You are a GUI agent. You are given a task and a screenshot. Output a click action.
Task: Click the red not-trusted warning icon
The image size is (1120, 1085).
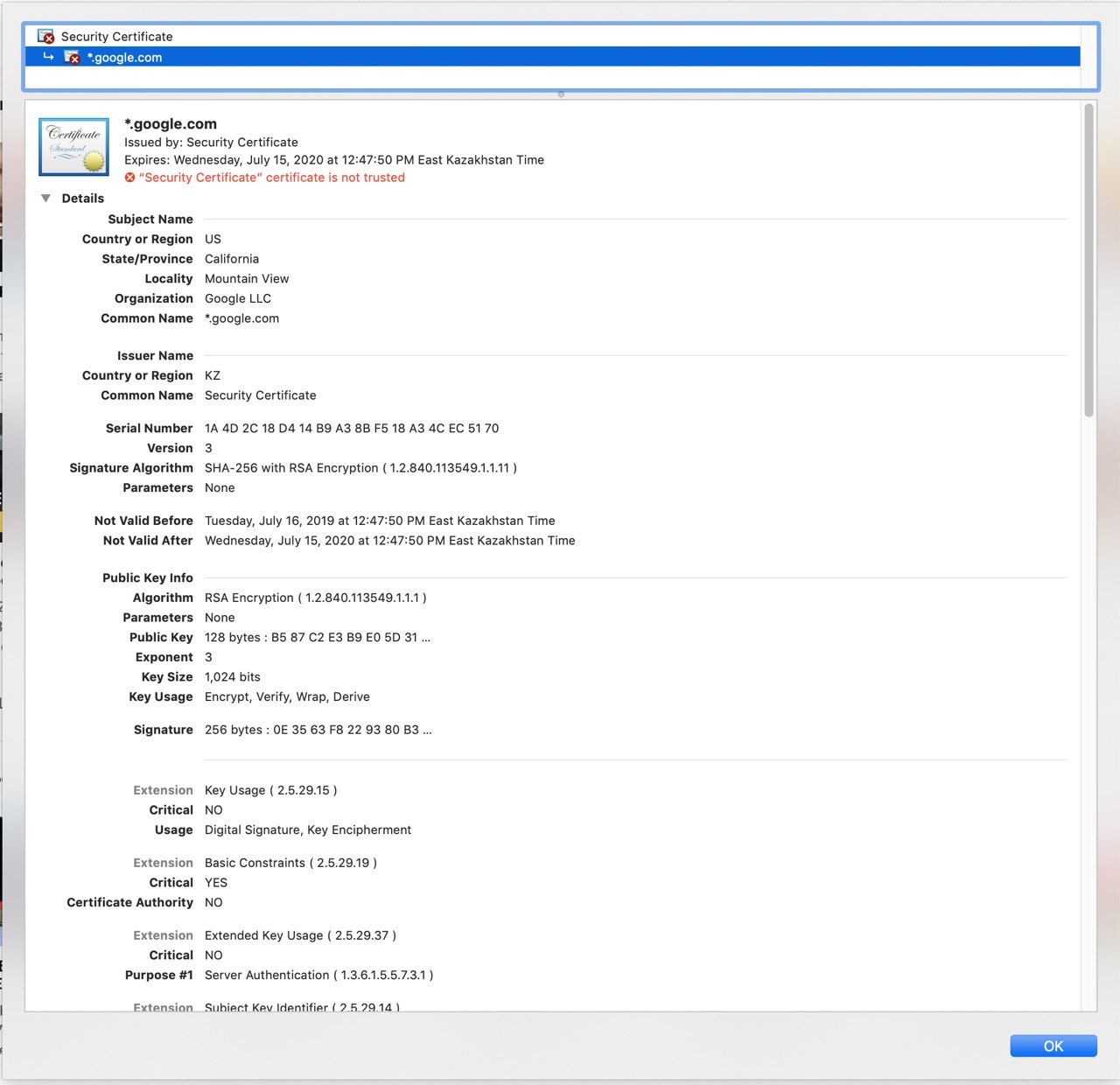point(129,178)
